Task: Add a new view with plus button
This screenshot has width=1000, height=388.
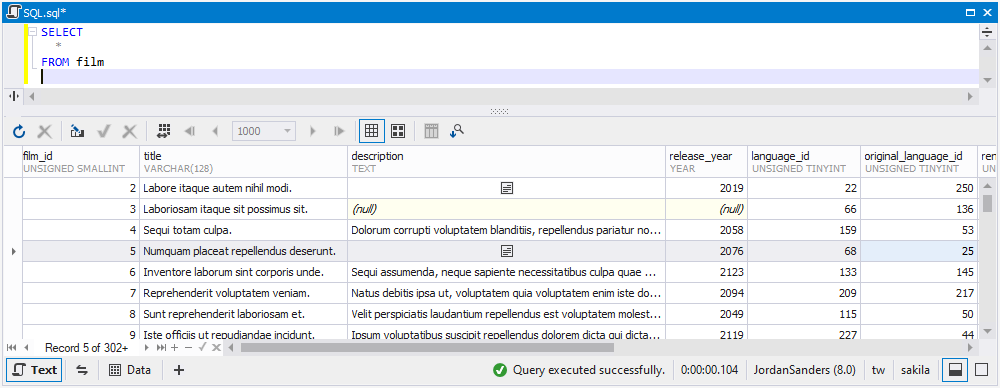Action: [179, 370]
